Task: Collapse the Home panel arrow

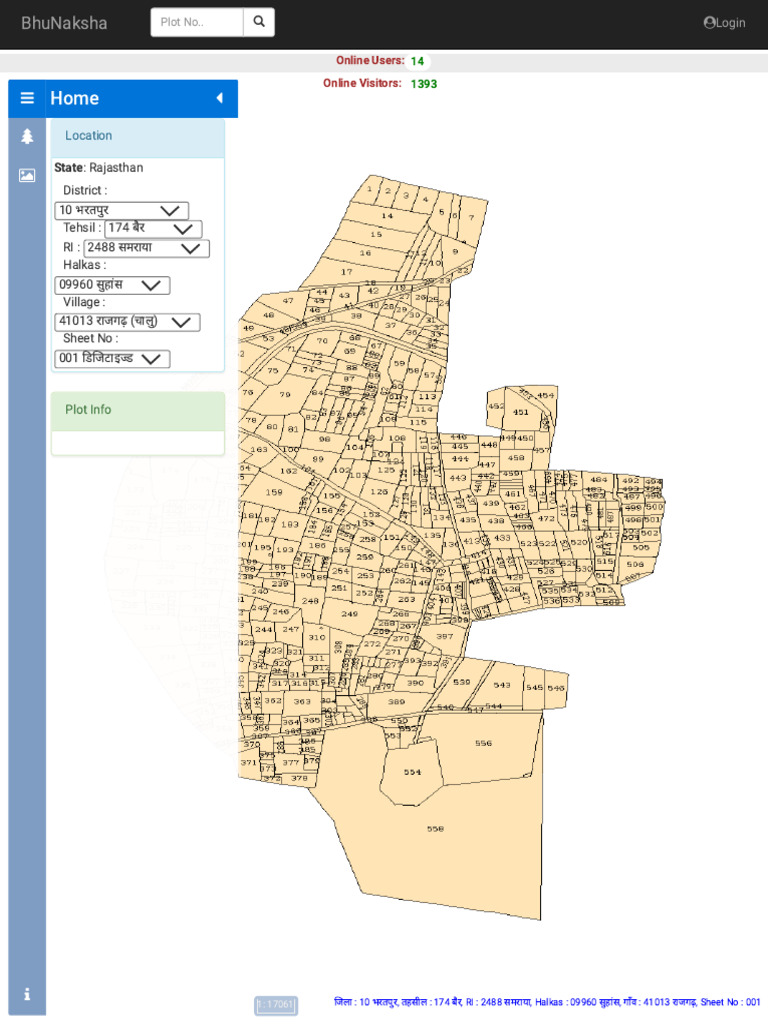Action: click(x=219, y=98)
